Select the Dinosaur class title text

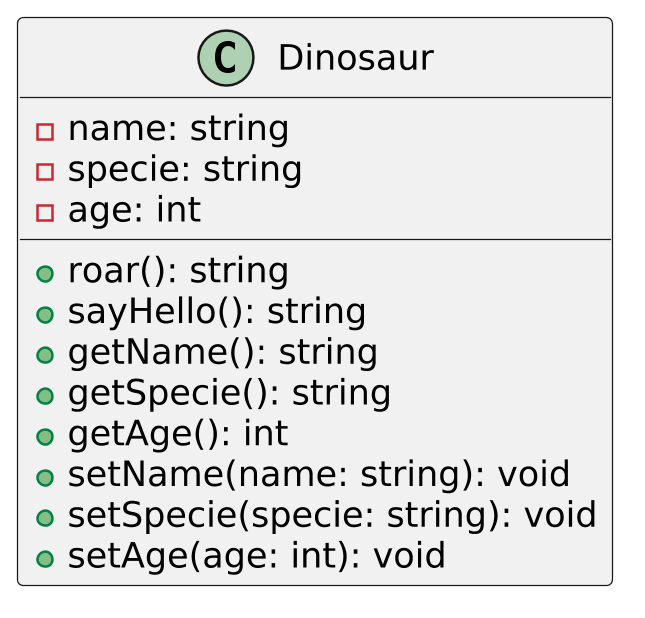(355, 58)
